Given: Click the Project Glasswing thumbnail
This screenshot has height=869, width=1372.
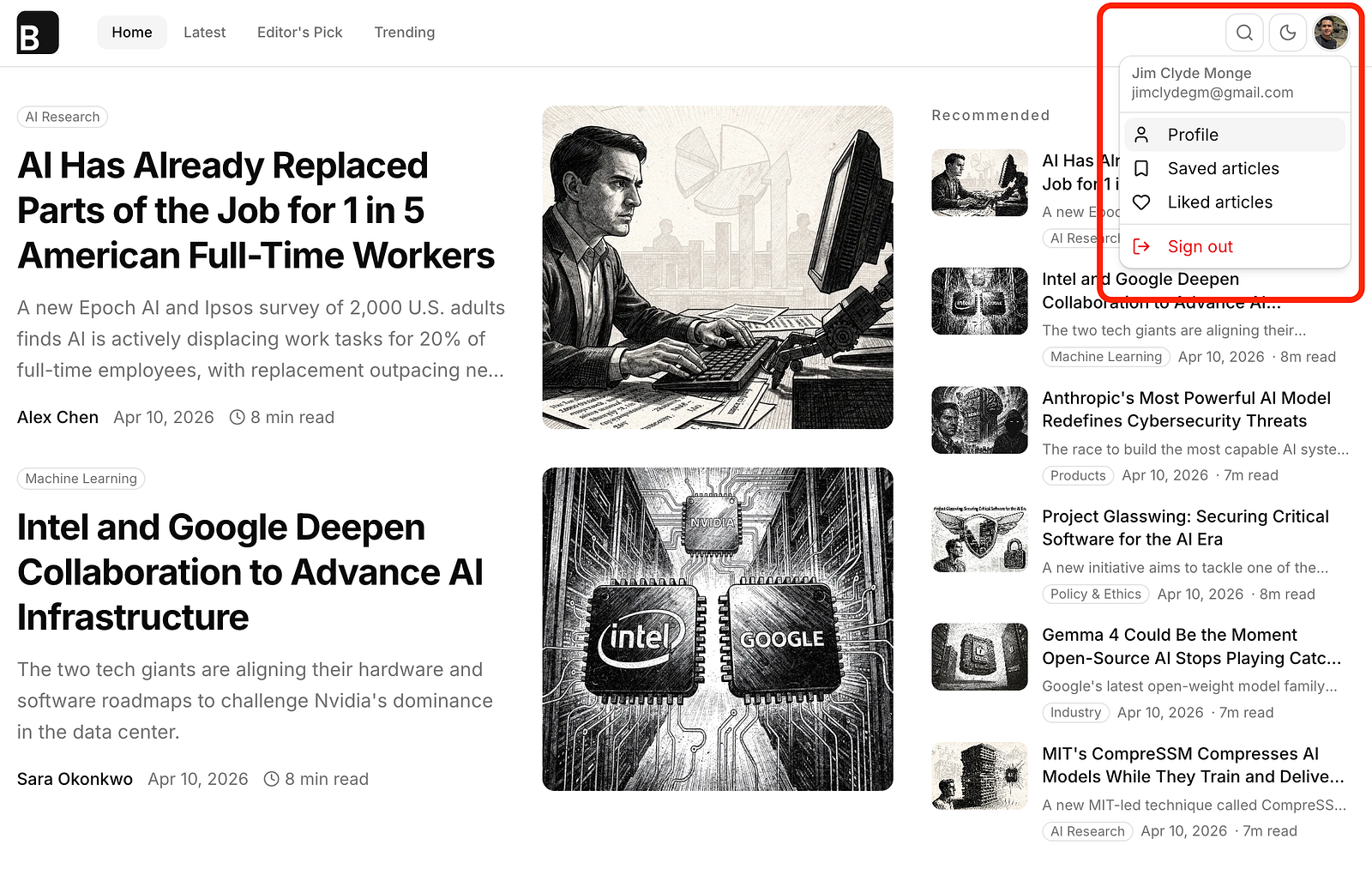Looking at the screenshot, I should (x=980, y=539).
